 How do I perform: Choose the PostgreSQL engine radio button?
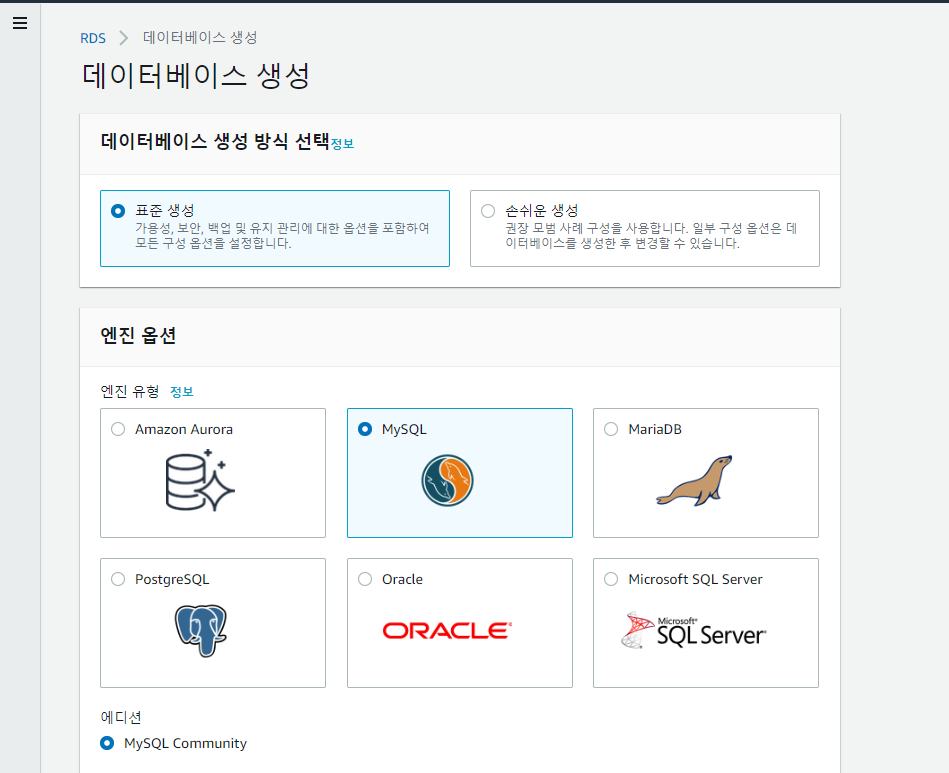click(118, 579)
